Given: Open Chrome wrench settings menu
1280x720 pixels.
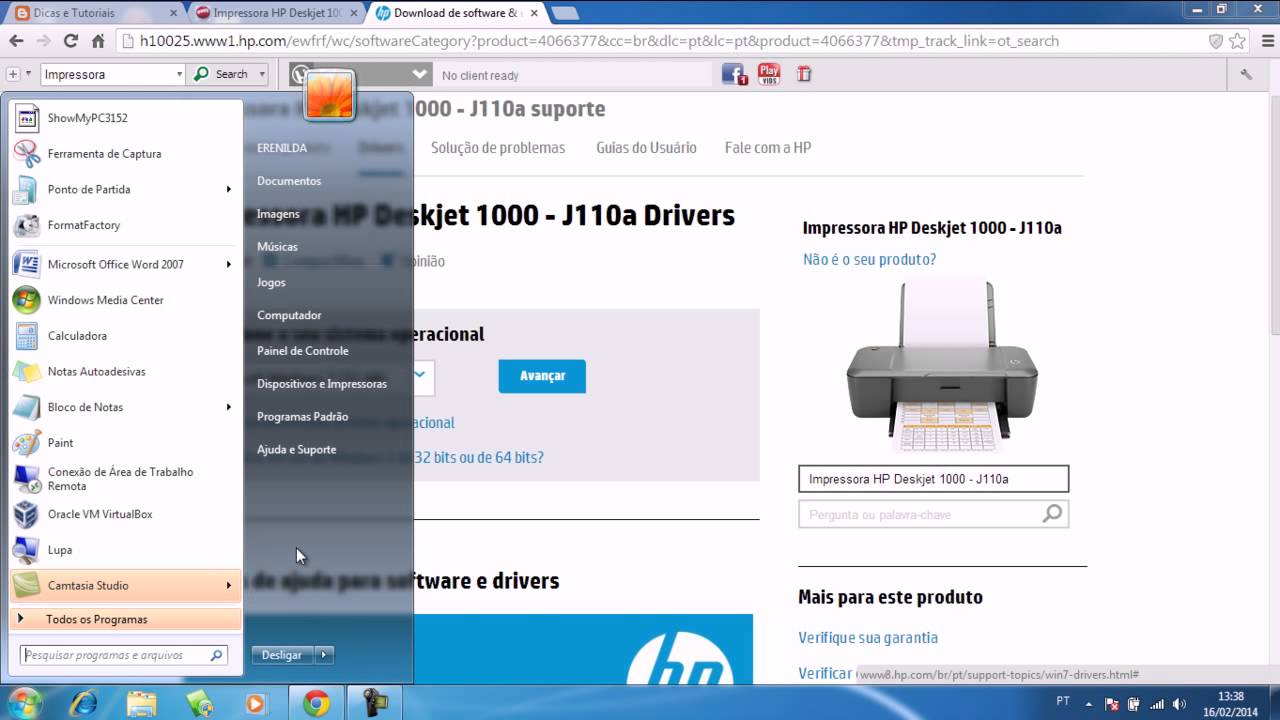Looking at the screenshot, I should (x=1246, y=74).
